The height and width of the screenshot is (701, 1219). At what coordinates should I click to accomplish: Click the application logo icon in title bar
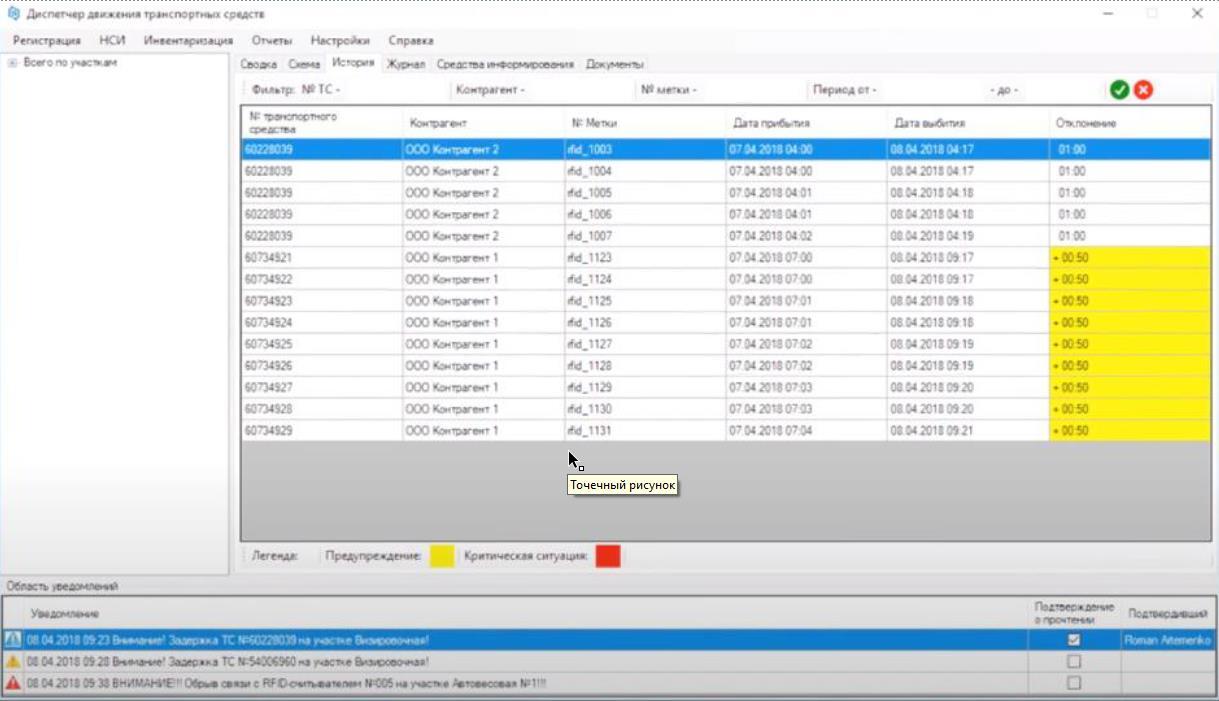click(13, 14)
